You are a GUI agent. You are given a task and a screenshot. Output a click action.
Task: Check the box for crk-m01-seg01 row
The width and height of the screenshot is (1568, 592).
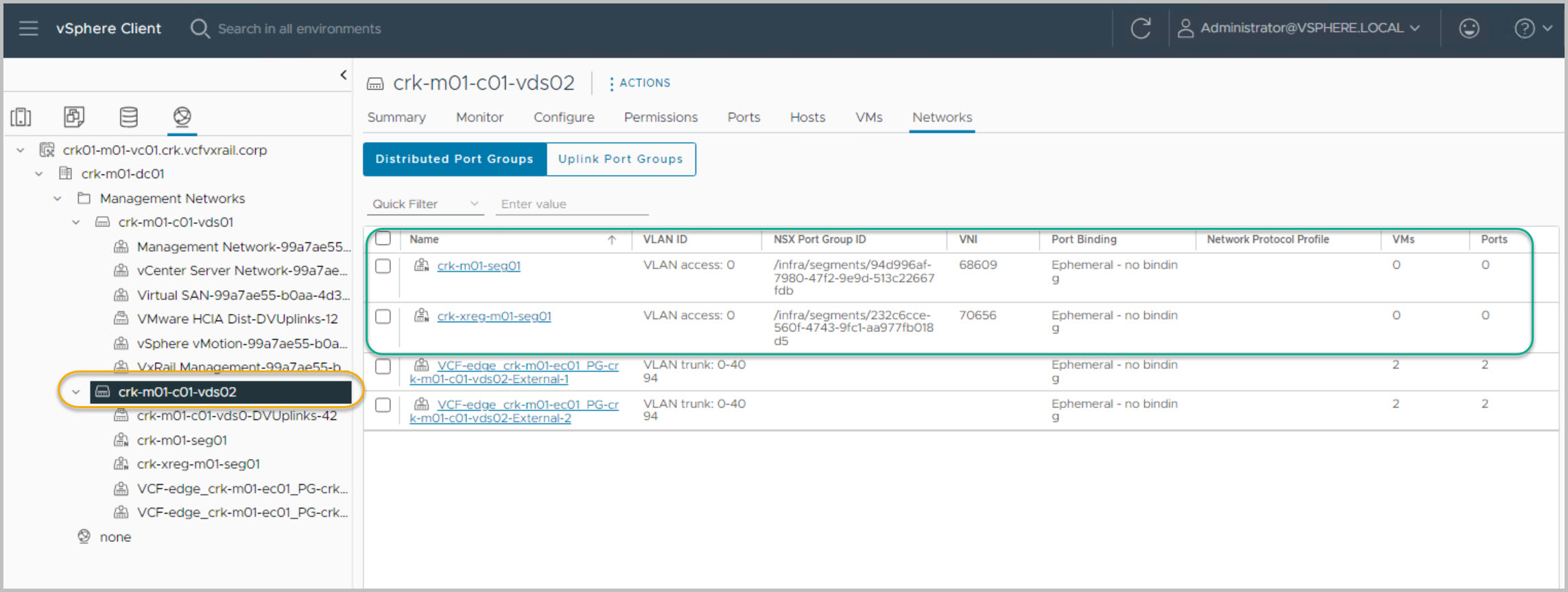[x=383, y=266]
